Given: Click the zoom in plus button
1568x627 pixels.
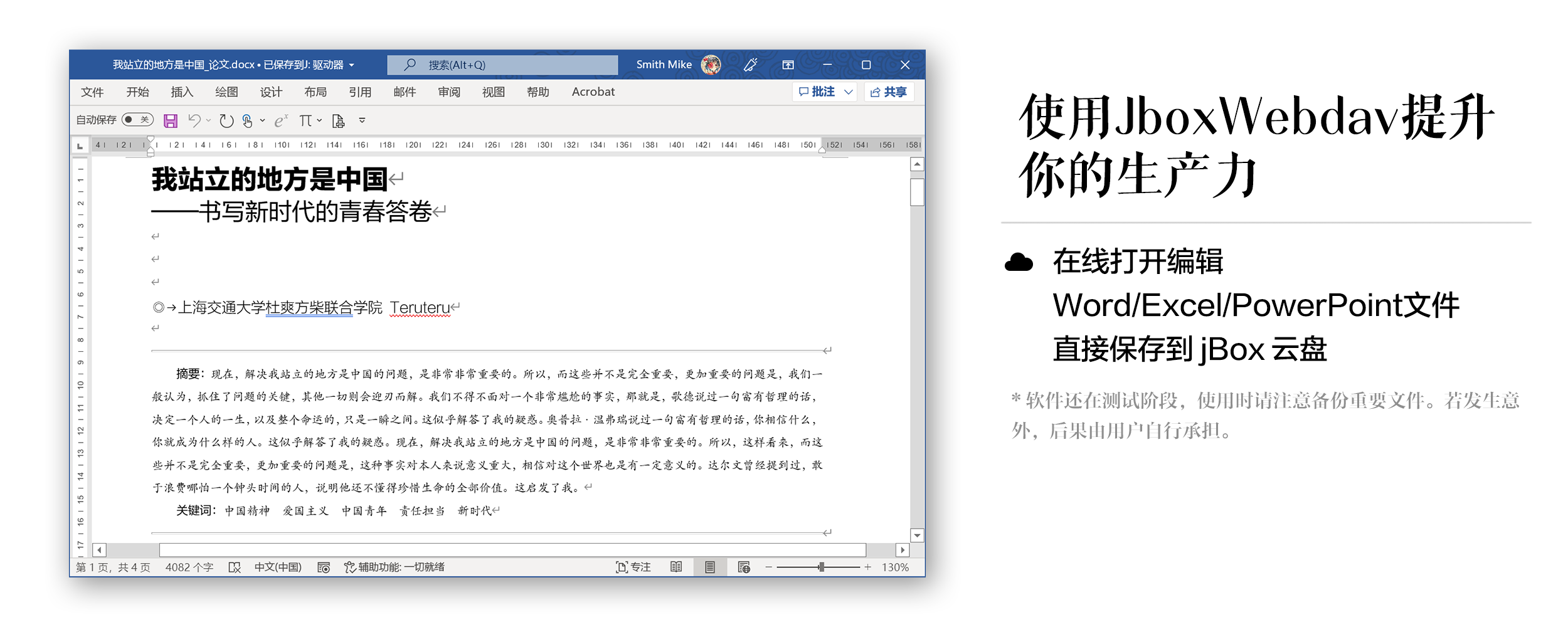Looking at the screenshot, I should click(x=867, y=567).
